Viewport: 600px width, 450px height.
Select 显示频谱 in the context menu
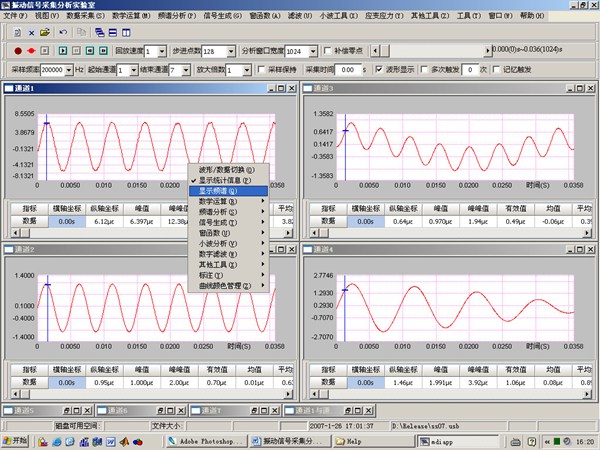point(218,190)
